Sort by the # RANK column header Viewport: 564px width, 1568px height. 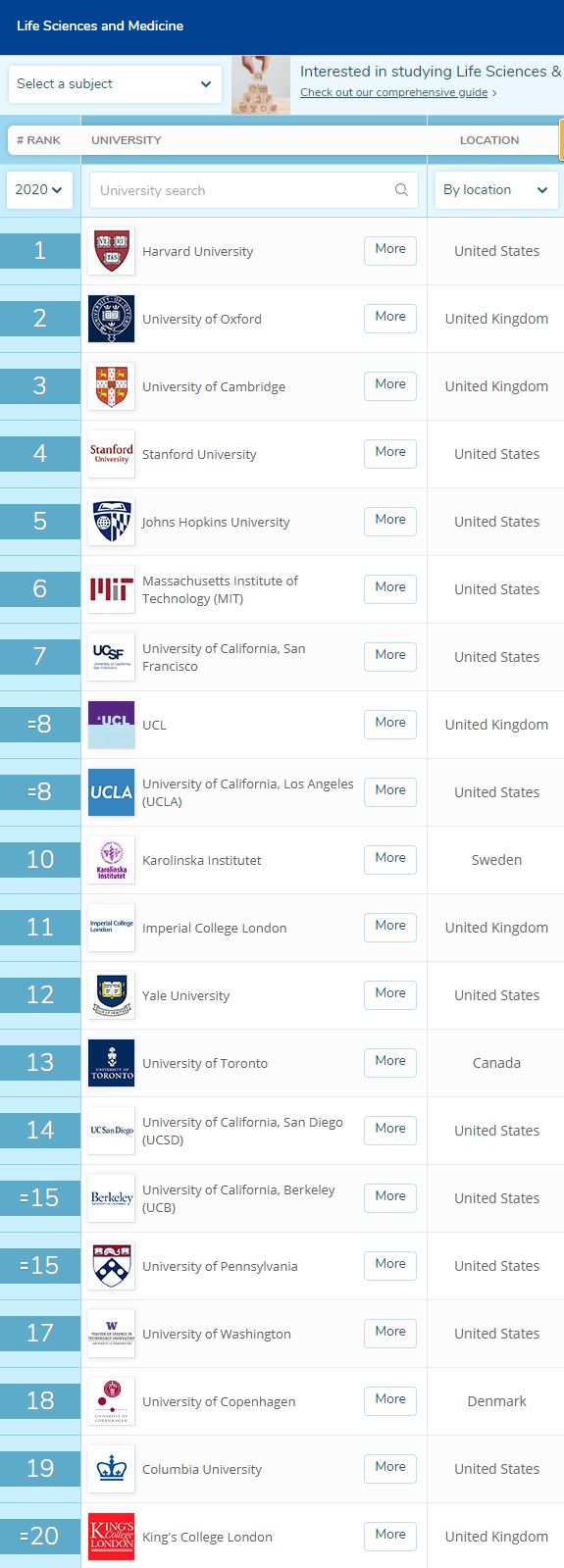[x=38, y=140]
